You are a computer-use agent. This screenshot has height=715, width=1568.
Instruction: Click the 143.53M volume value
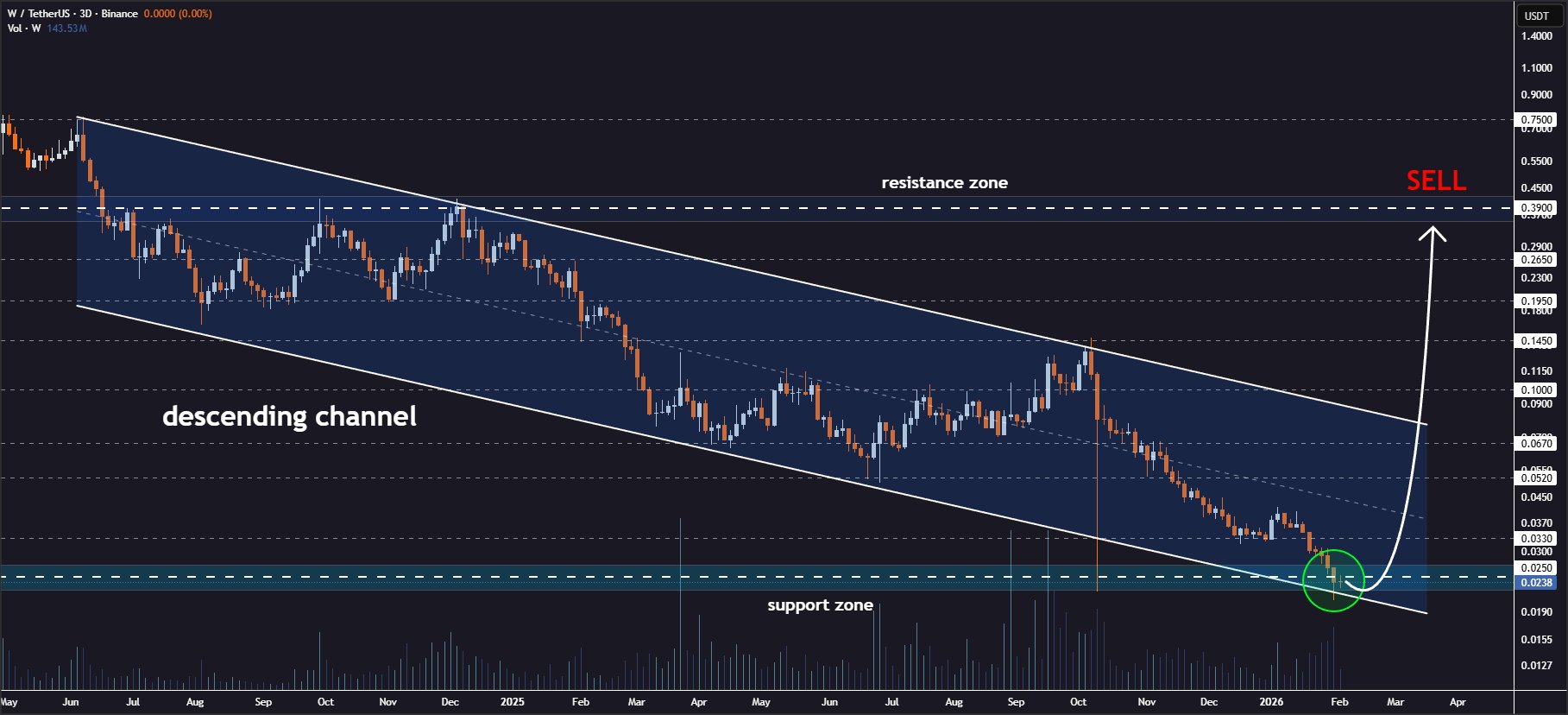[x=67, y=28]
